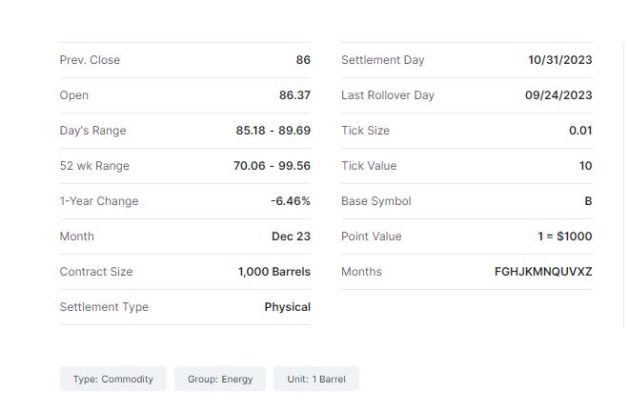Click the Dec 23 month value
Viewport: 629px width, 412px height.
pos(290,236)
